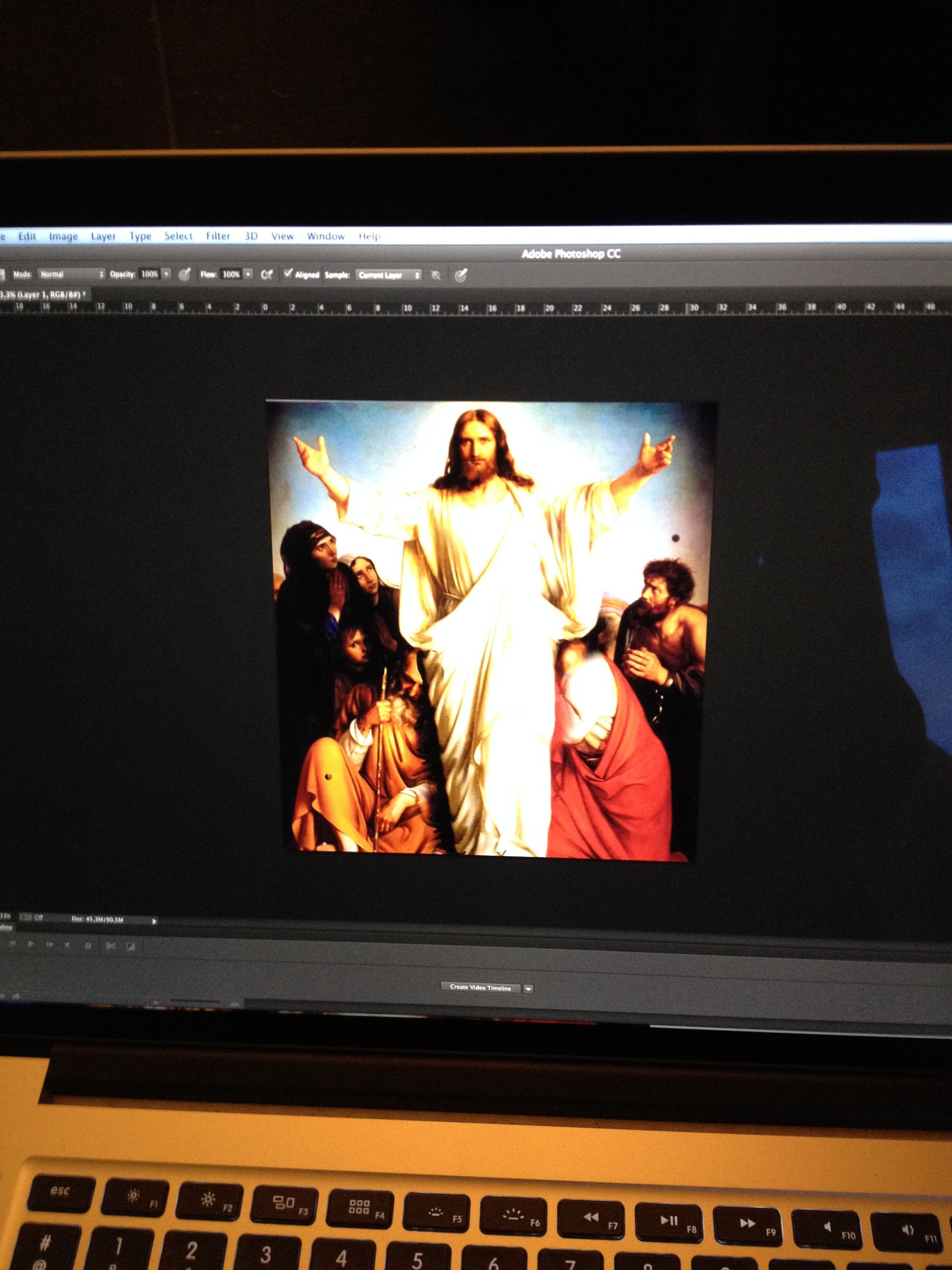952x1270 pixels.
Task: Click the document title showing Layer 1, RGB/8#
Action: [x=43, y=294]
